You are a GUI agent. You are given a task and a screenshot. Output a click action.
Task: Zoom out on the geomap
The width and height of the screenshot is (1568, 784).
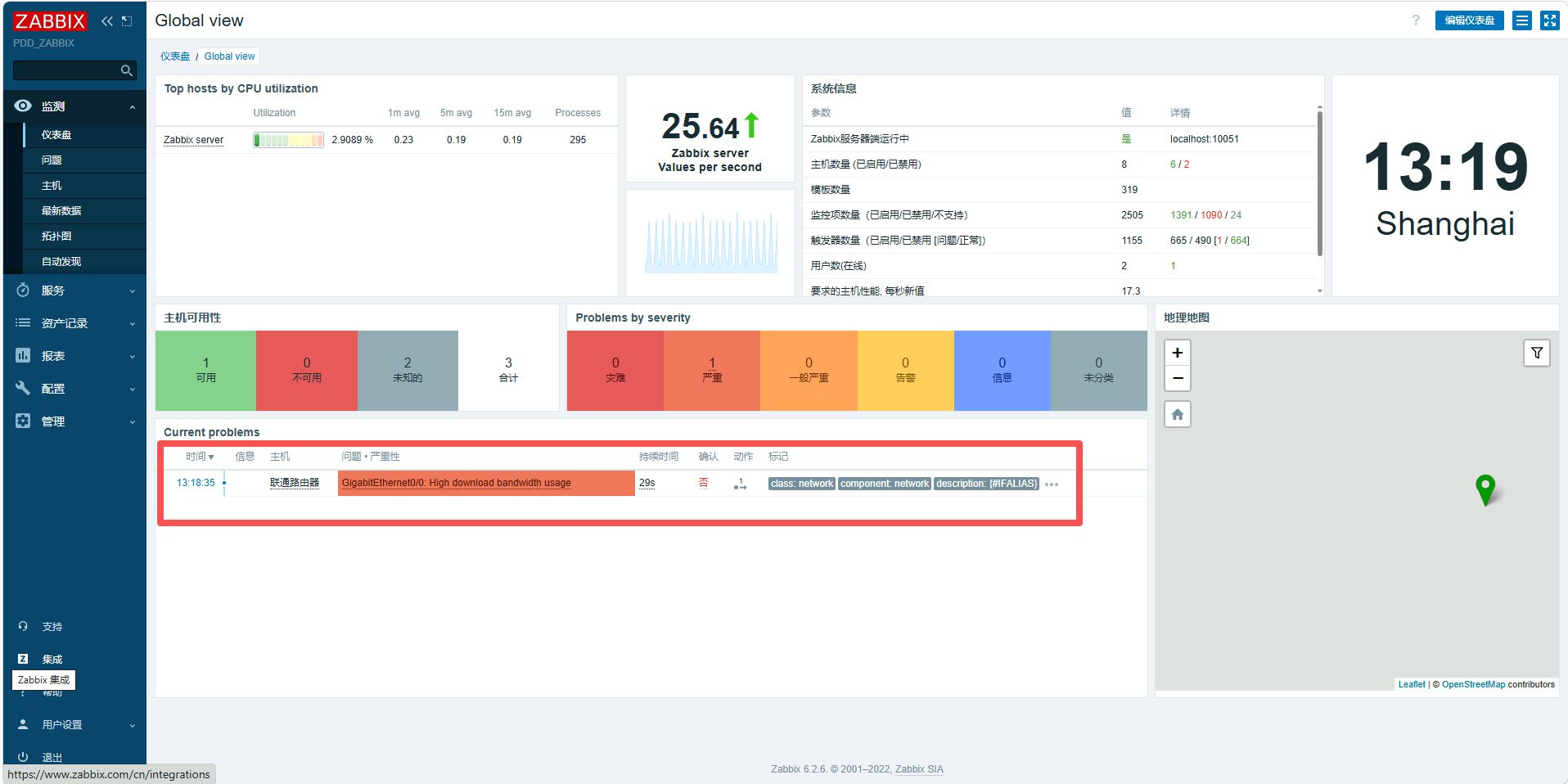[x=1177, y=378]
